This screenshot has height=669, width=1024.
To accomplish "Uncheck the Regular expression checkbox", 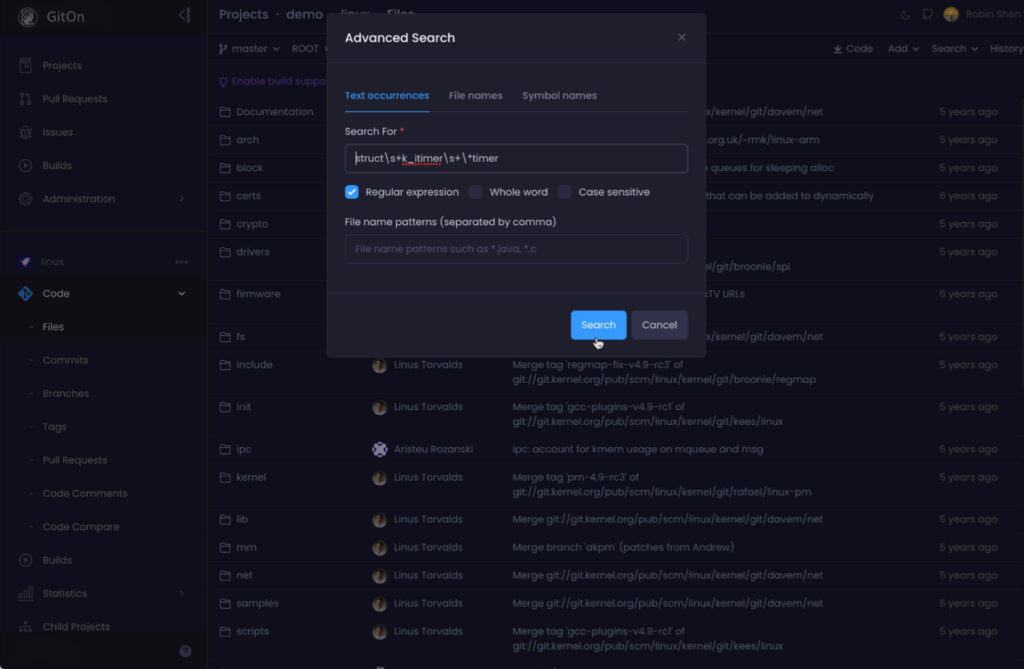I will [352, 192].
